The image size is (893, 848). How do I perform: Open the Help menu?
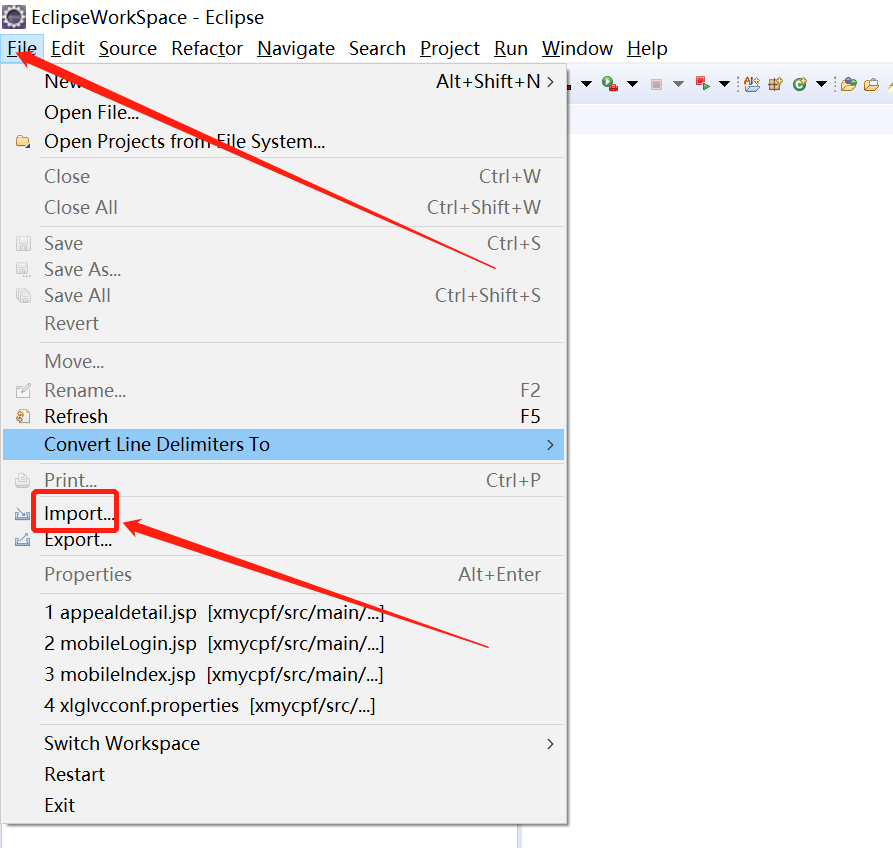coord(647,48)
